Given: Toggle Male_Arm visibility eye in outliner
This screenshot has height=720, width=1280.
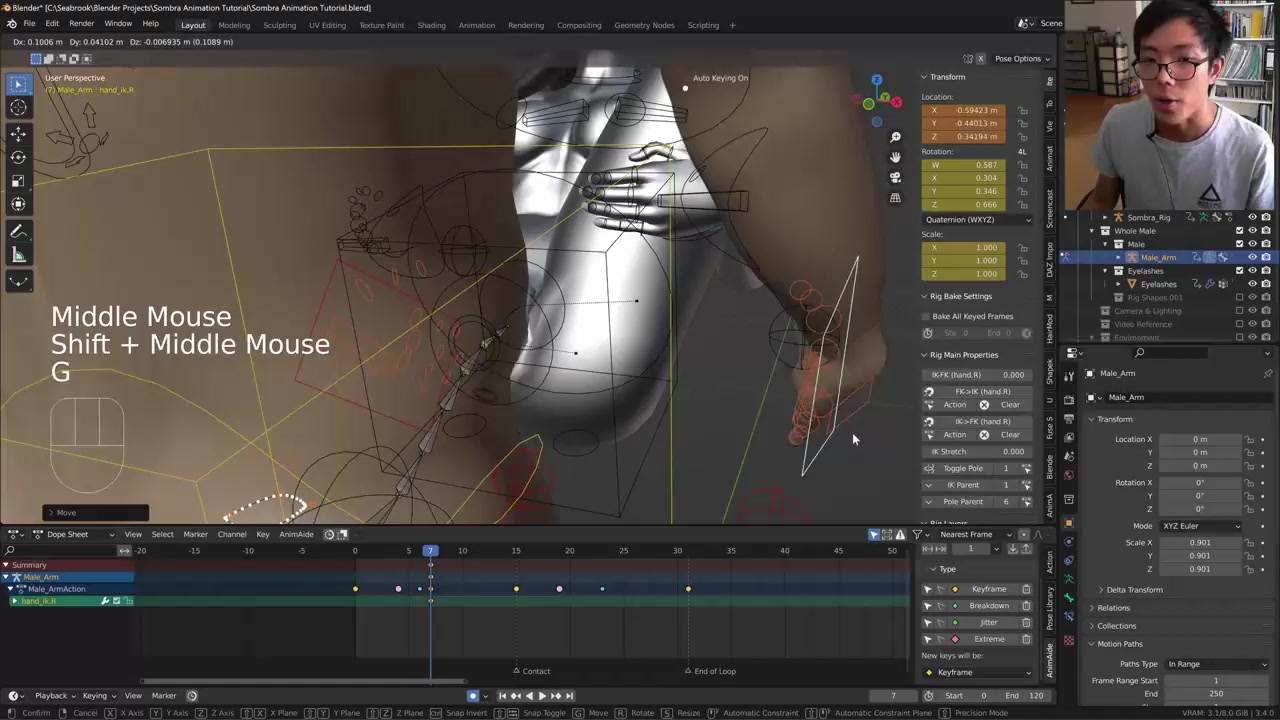Looking at the screenshot, I should tap(1252, 257).
